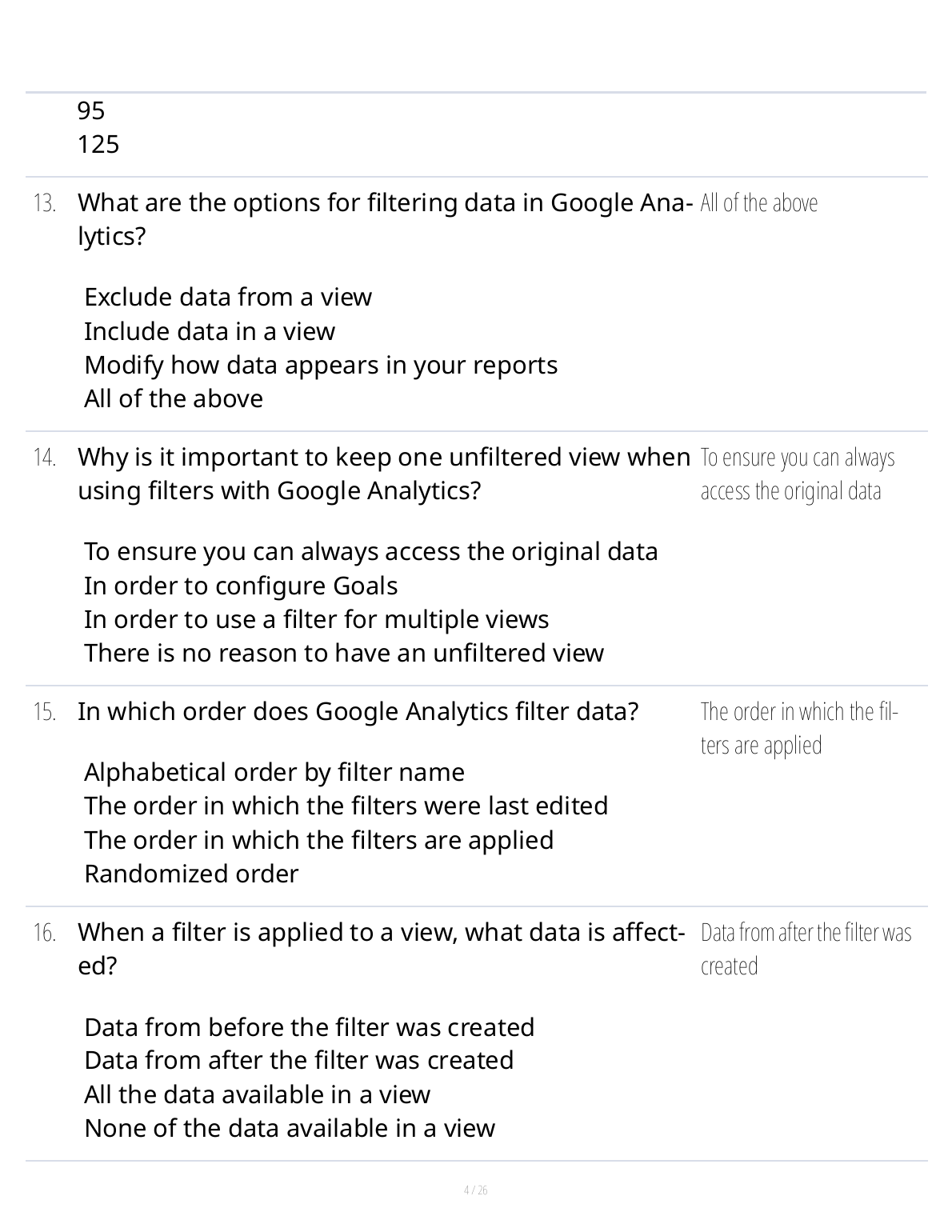Click the question number "13." label
Image resolution: width=952 pixels, height=1232 pixels.
(45, 203)
